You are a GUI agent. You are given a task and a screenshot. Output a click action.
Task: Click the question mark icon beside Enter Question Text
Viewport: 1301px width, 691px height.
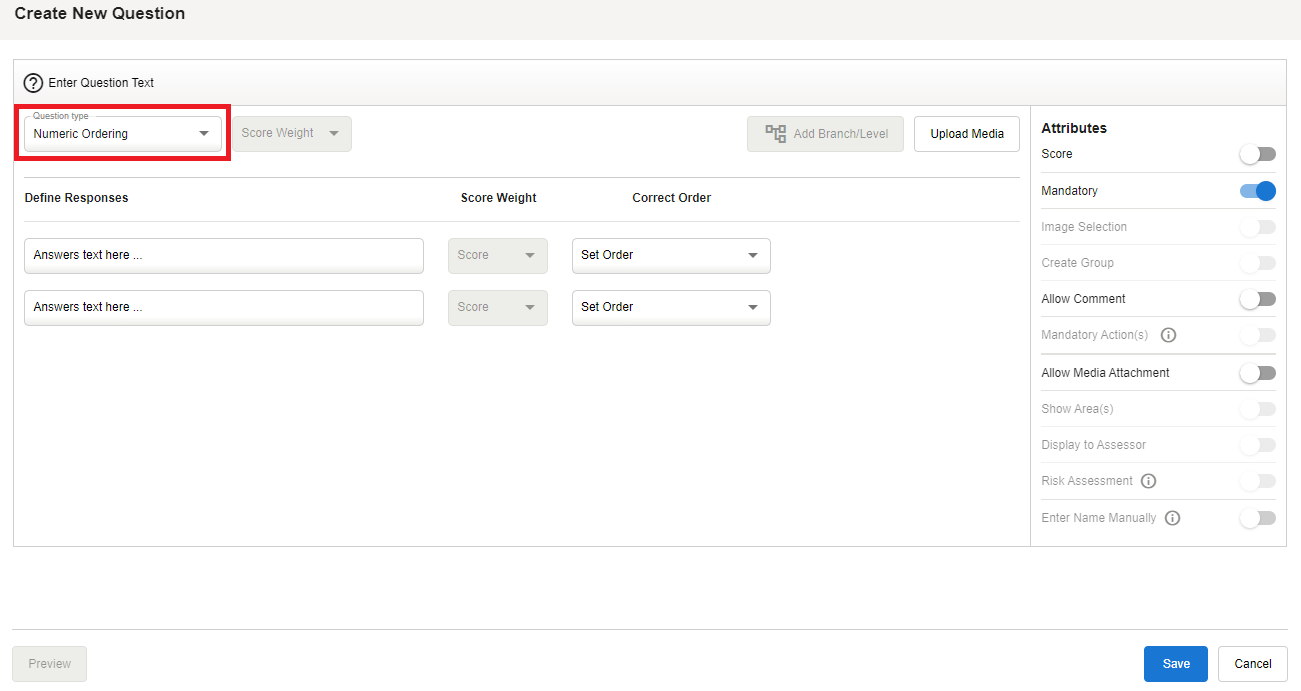coord(33,83)
